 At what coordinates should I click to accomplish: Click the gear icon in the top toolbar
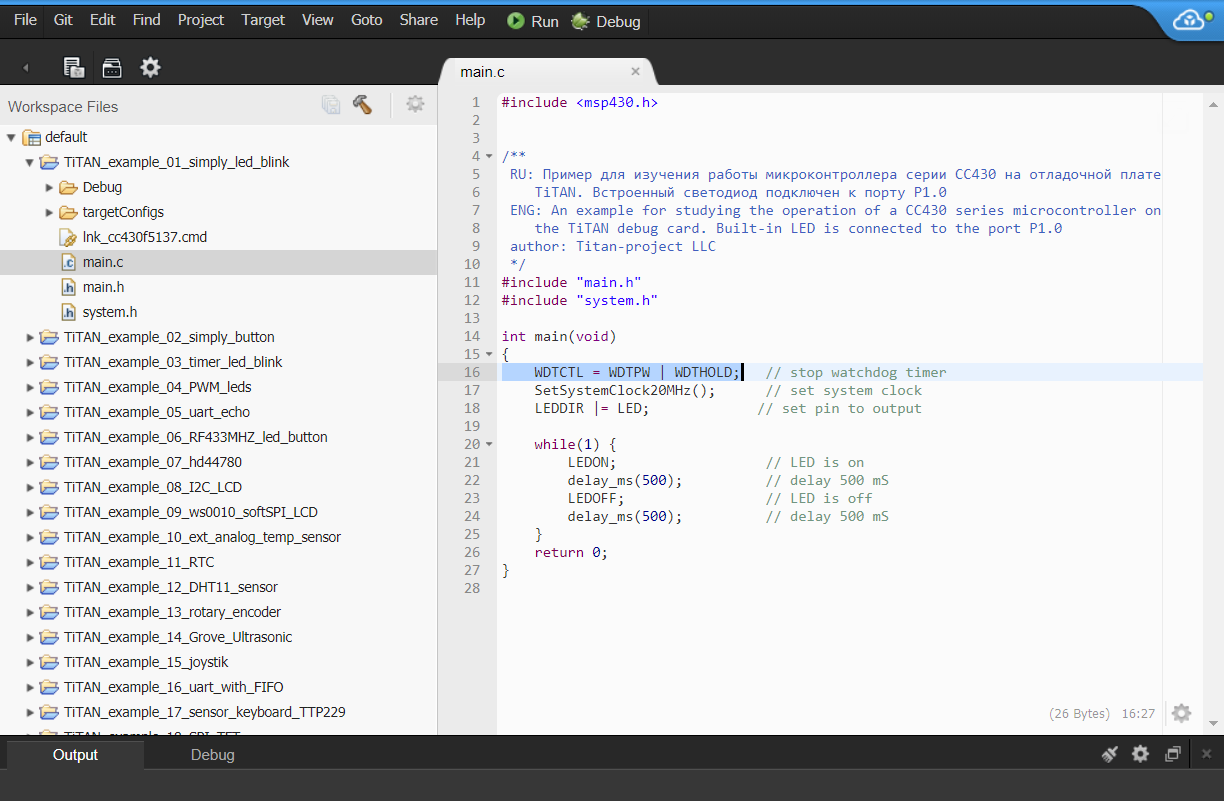coord(150,67)
